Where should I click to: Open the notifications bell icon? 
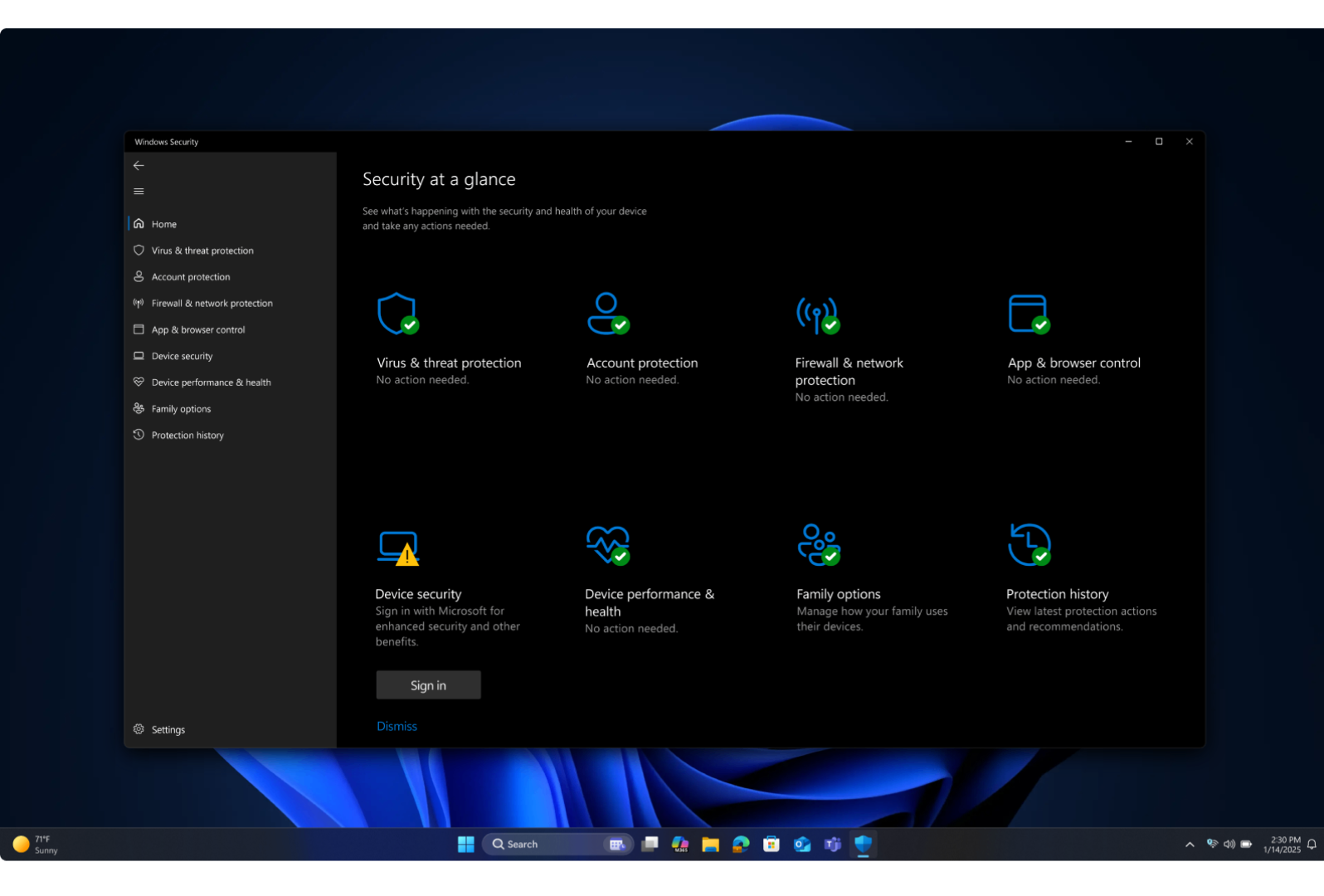(1312, 845)
